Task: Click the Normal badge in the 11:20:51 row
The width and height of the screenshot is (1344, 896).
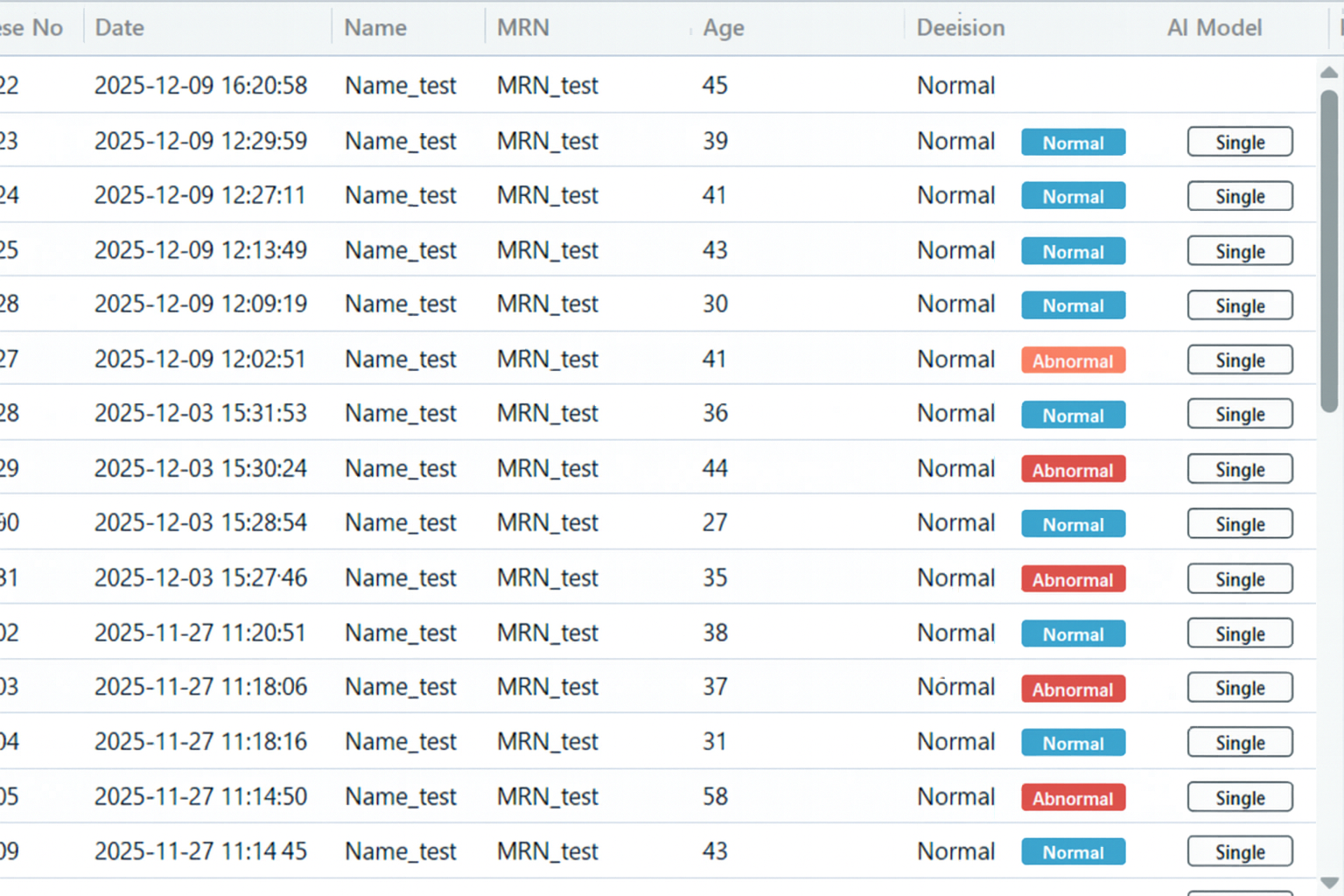Action: [x=1073, y=634]
